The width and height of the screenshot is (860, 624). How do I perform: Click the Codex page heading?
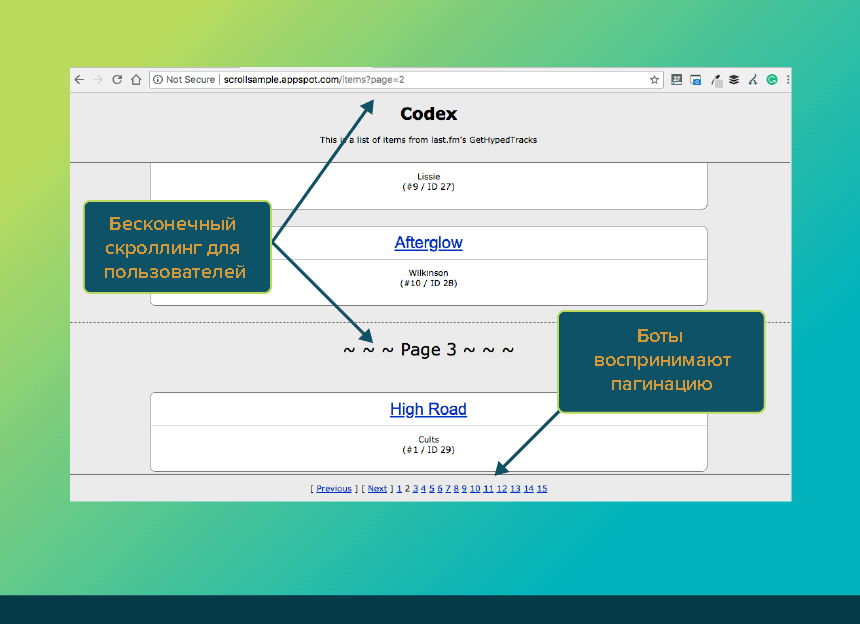[x=428, y=114]
